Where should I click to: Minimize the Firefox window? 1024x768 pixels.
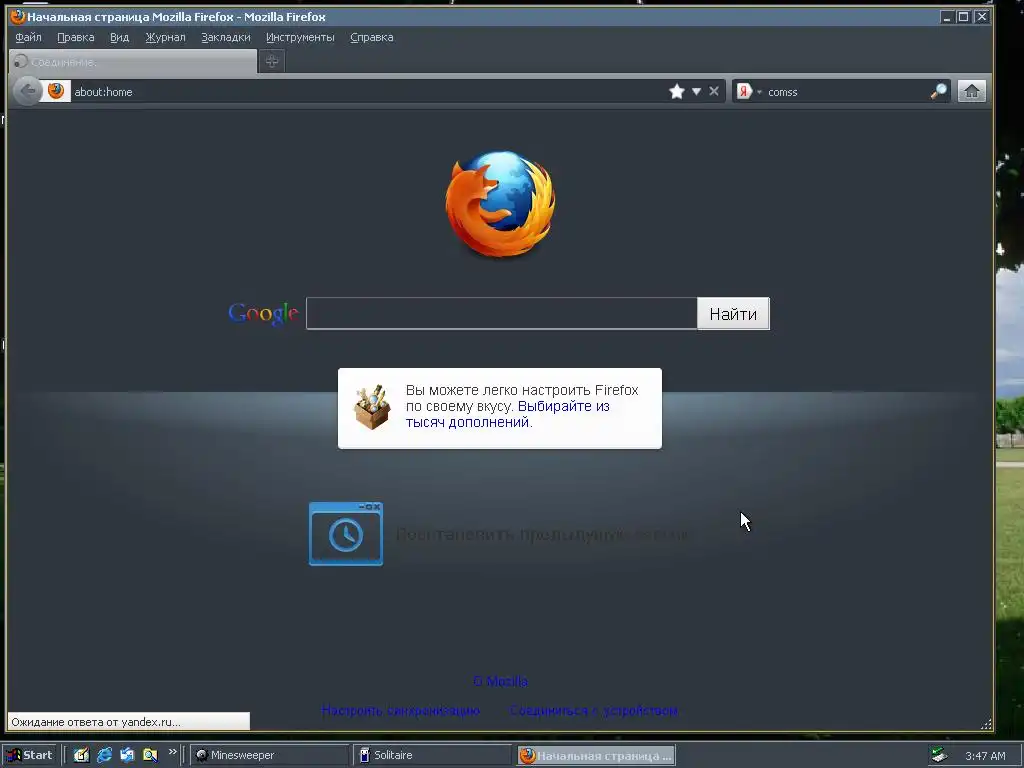point(946,17)
